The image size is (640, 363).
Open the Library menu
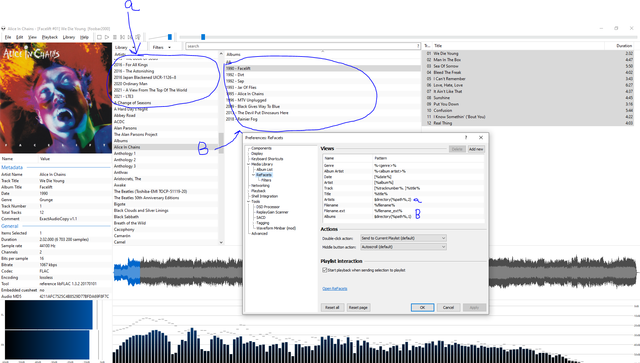pos(69,37)
